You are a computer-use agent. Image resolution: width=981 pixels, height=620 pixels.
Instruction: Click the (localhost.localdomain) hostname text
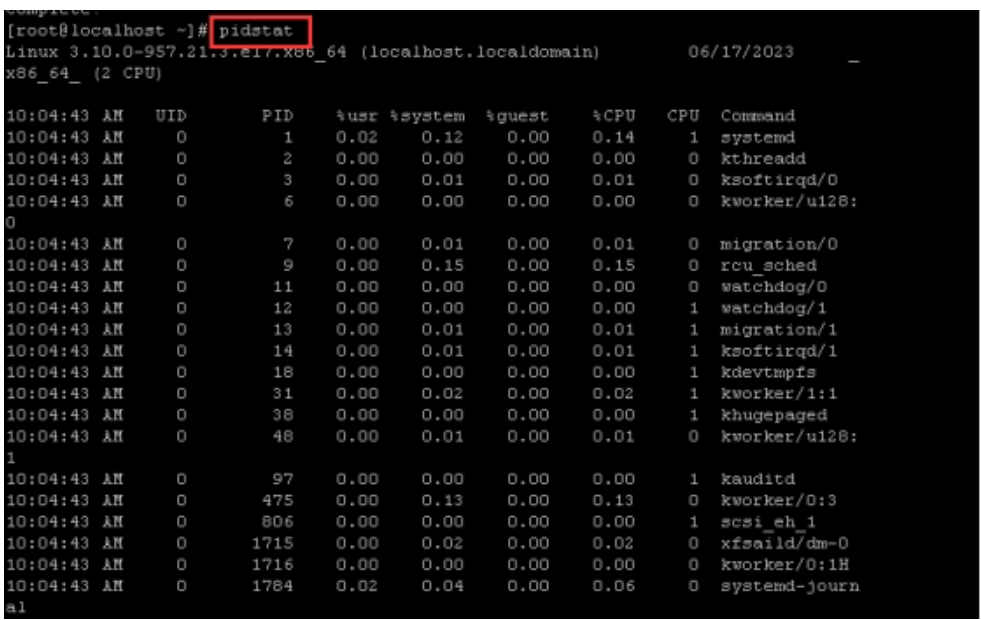pyautogui.click(x=477, y=52)
